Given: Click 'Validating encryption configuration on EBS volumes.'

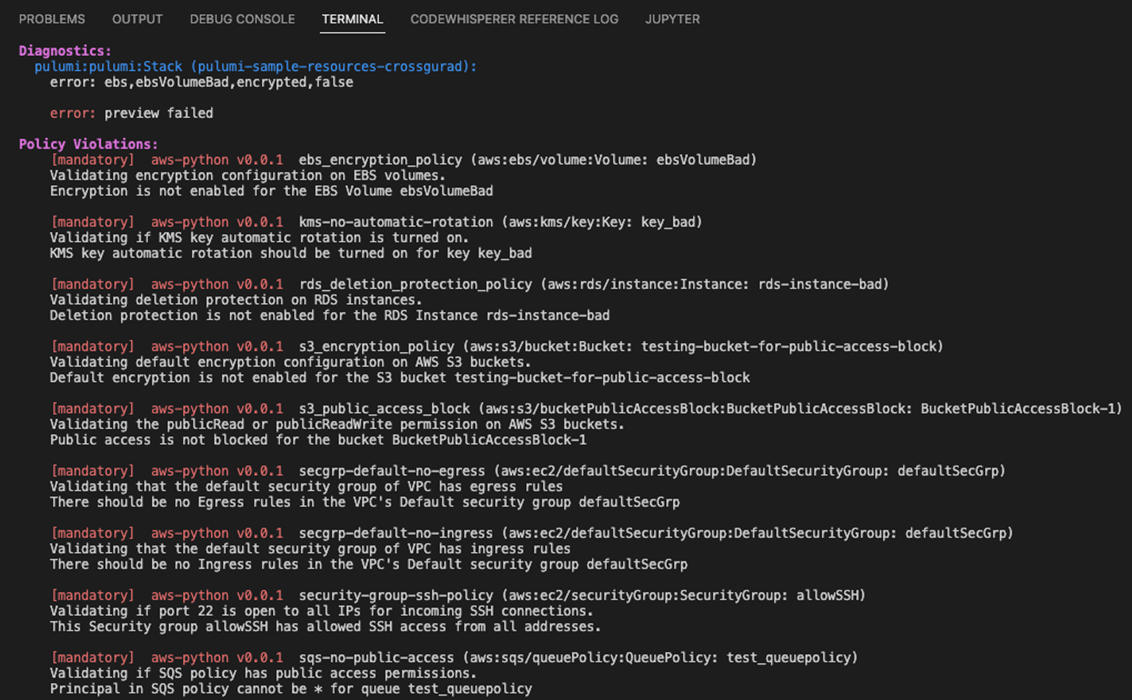Looking at the screenshot, I should [248, 175].
